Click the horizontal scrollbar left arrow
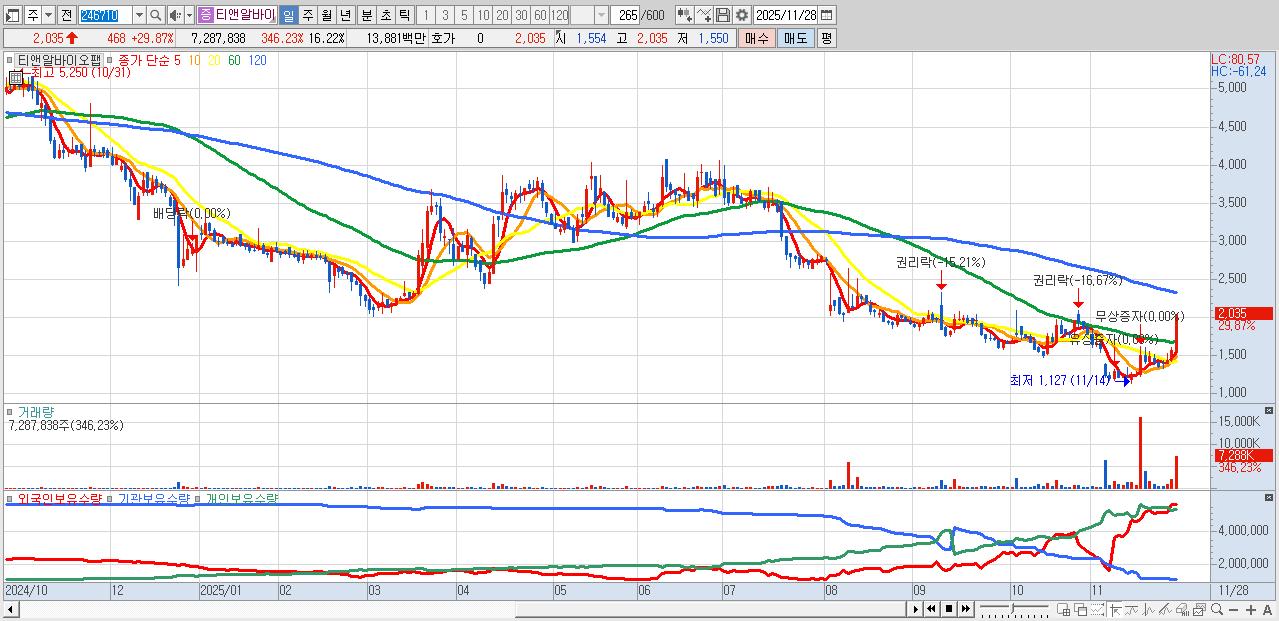 [x=11, y=608]
